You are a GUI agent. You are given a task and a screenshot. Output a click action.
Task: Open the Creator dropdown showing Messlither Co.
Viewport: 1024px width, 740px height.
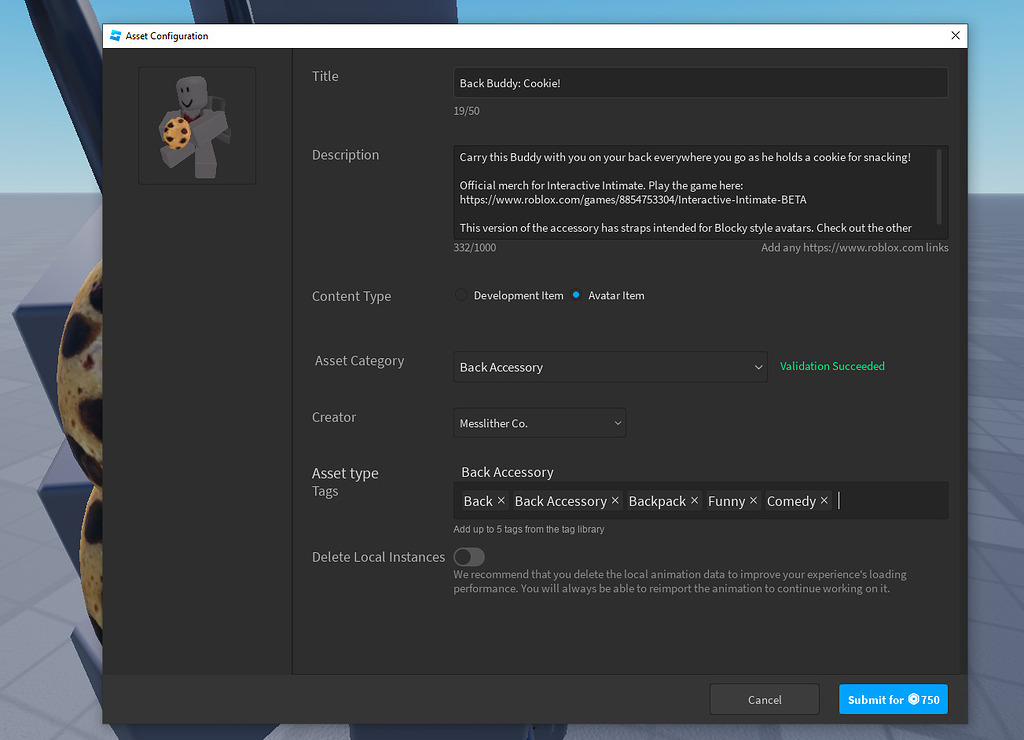(x=540, y=422)
